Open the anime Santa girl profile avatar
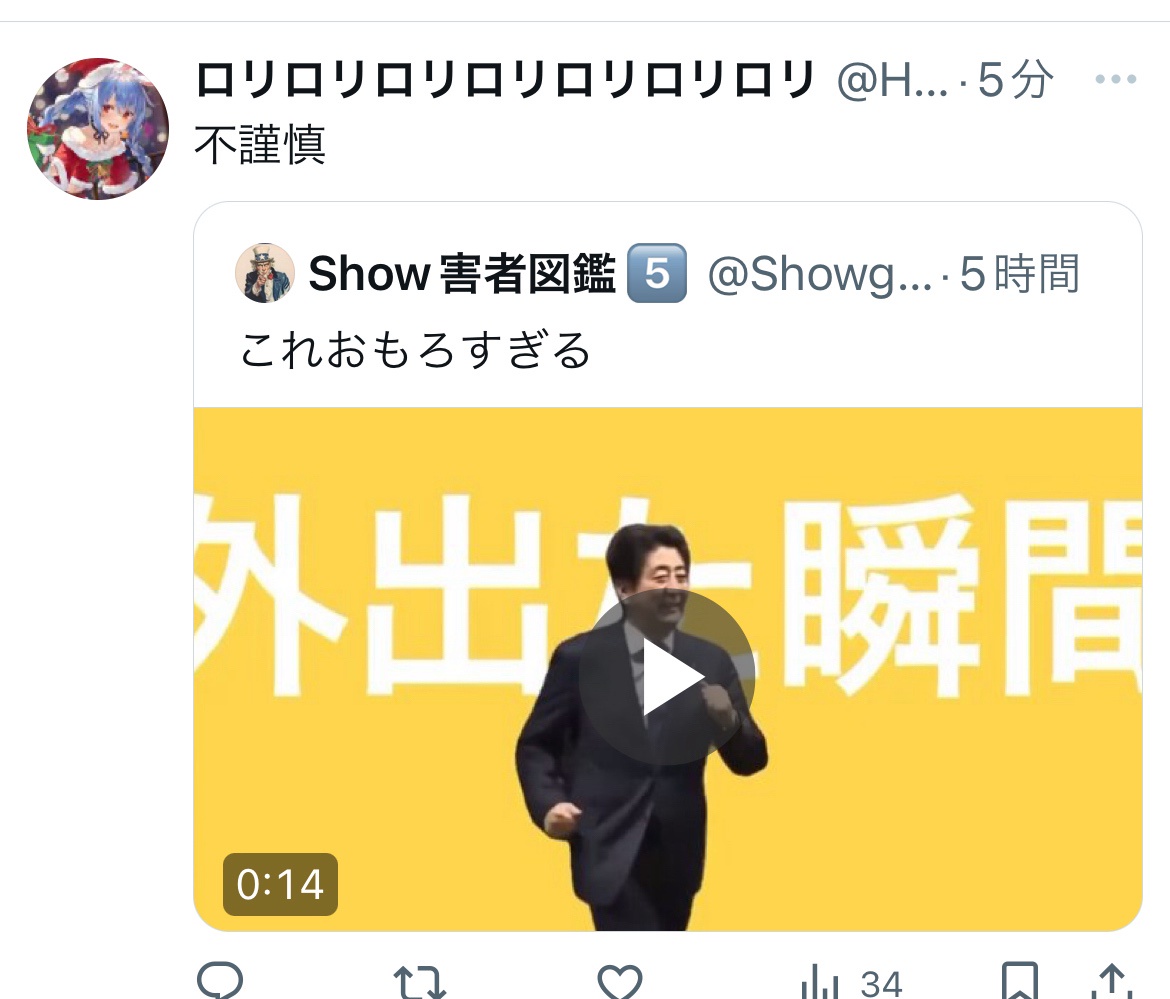Image resolution: width=1170 pixels, height=999 pixels. tap(98, 128)
